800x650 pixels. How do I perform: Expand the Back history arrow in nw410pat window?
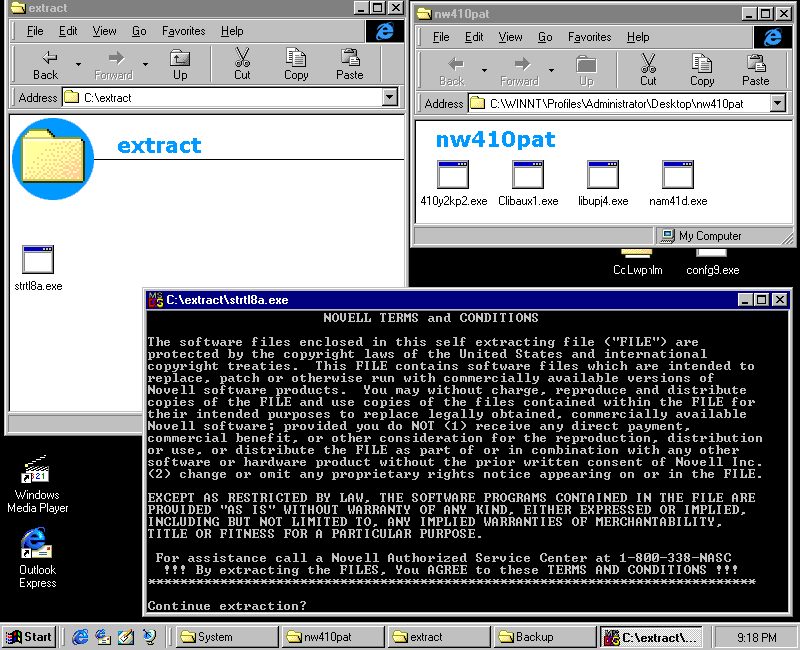pyautogui.click(x=484, y=70)
